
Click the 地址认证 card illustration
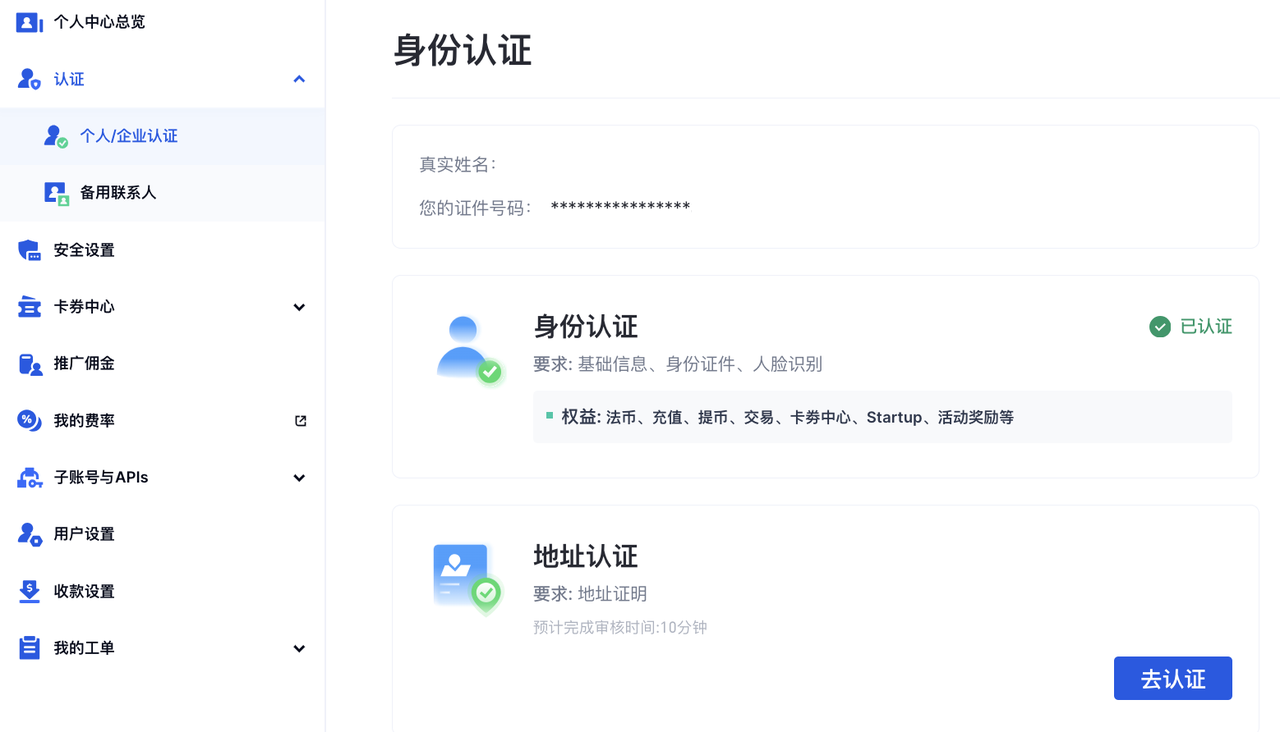tap(466, 578)
